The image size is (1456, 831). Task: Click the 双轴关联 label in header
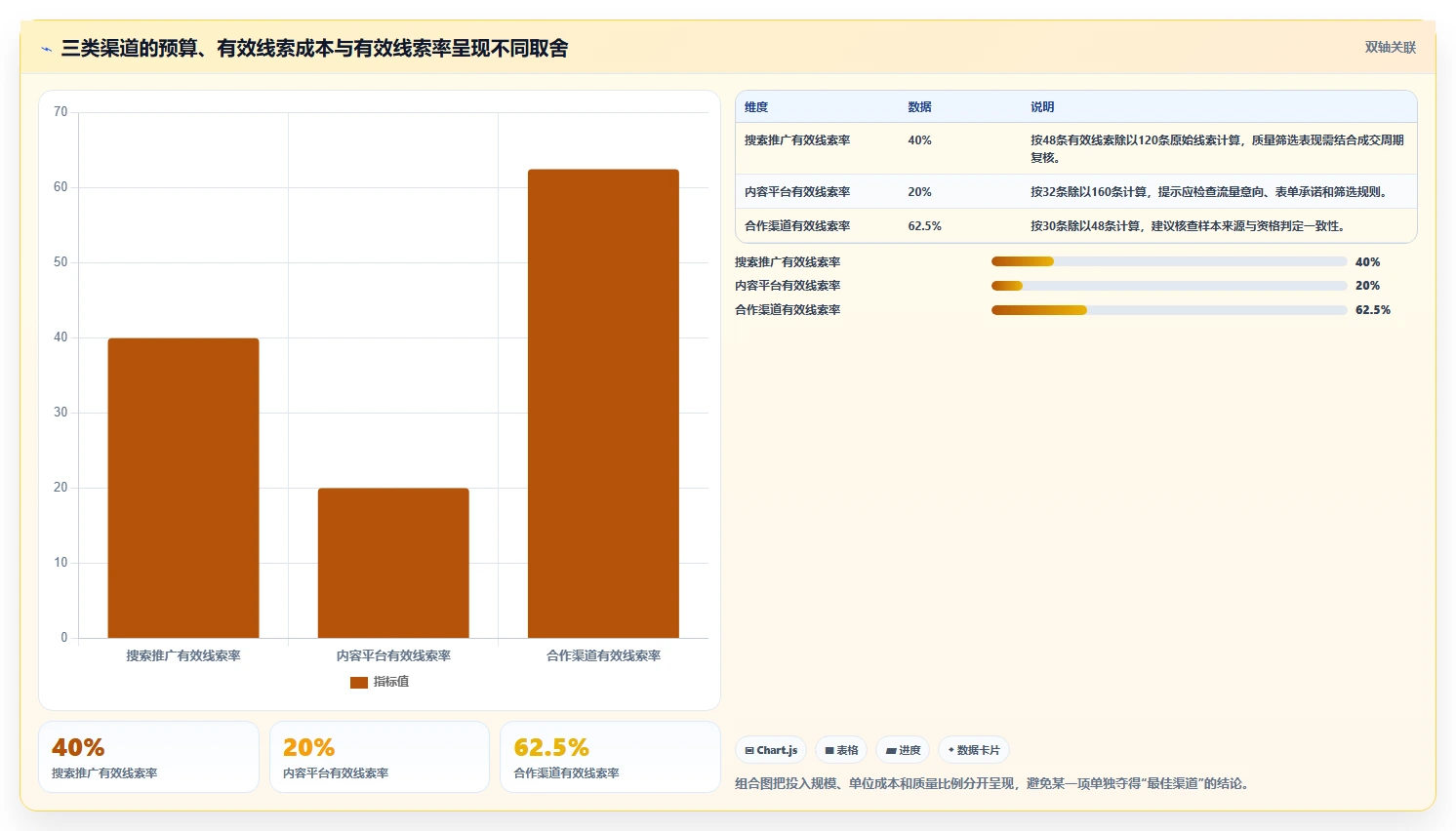(1390, 47)
